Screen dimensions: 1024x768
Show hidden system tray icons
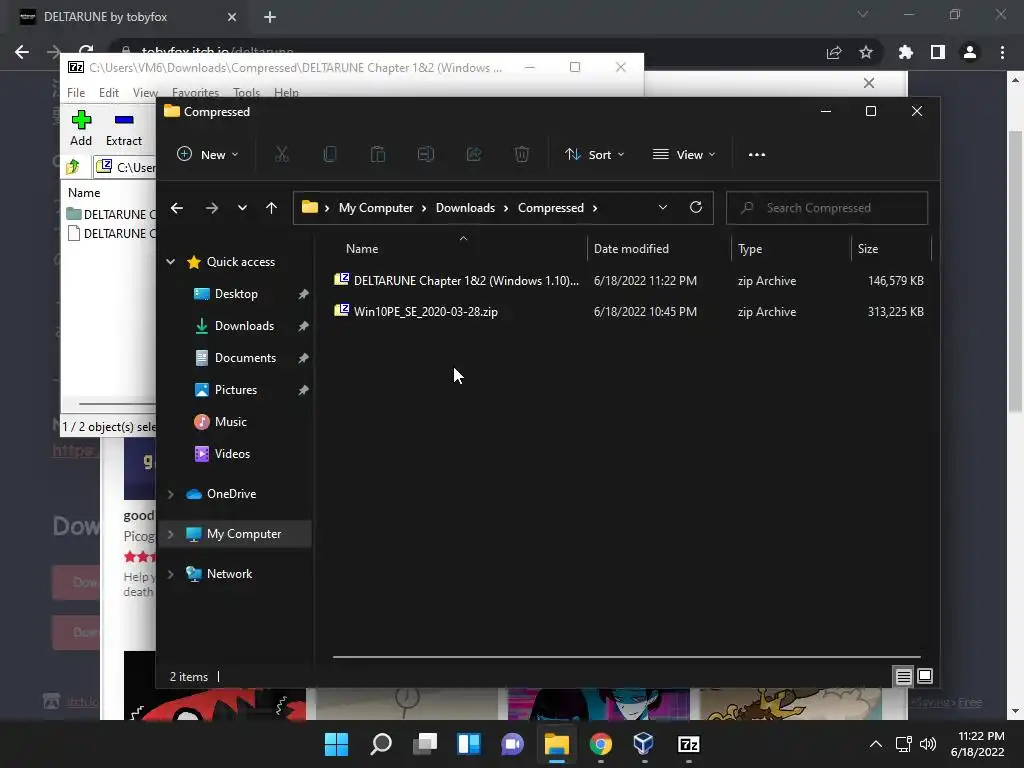(x=876, y=744)
